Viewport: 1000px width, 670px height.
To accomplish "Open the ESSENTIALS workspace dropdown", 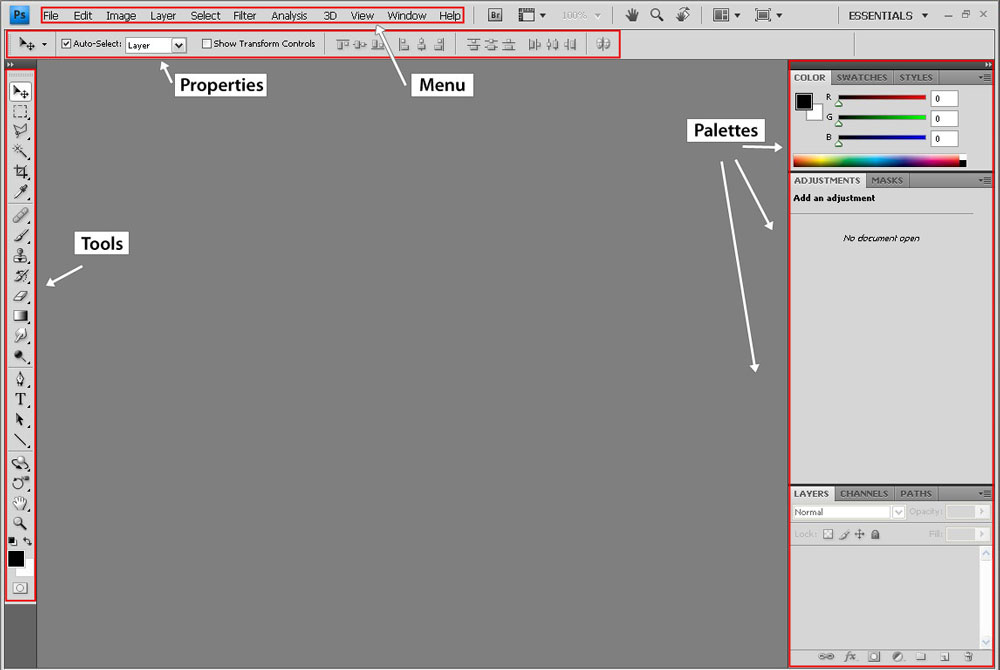I will pyautogui.click(x=887, y=16).
